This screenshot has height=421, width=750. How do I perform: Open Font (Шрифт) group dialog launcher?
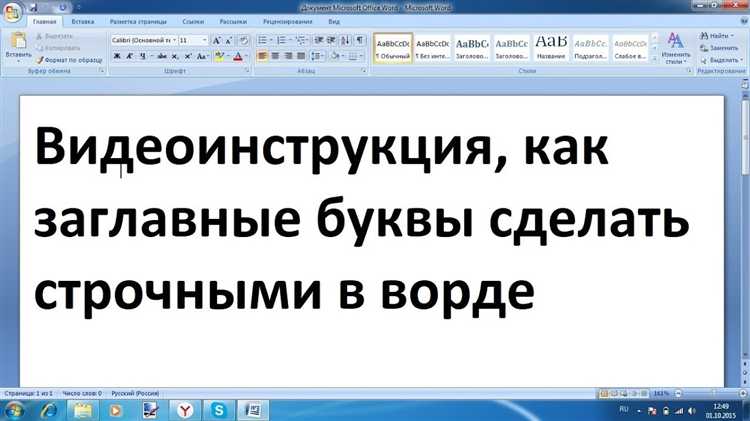click(x=247, y=71)
